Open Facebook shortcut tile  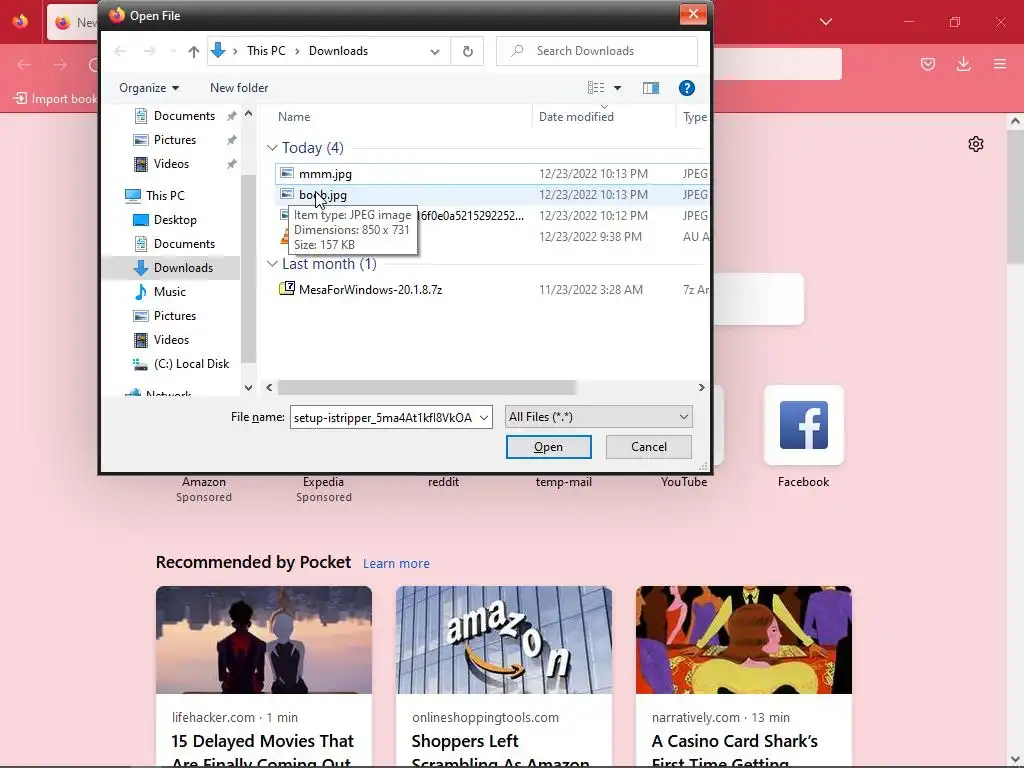pyautogui.click(x=804, y=426)
